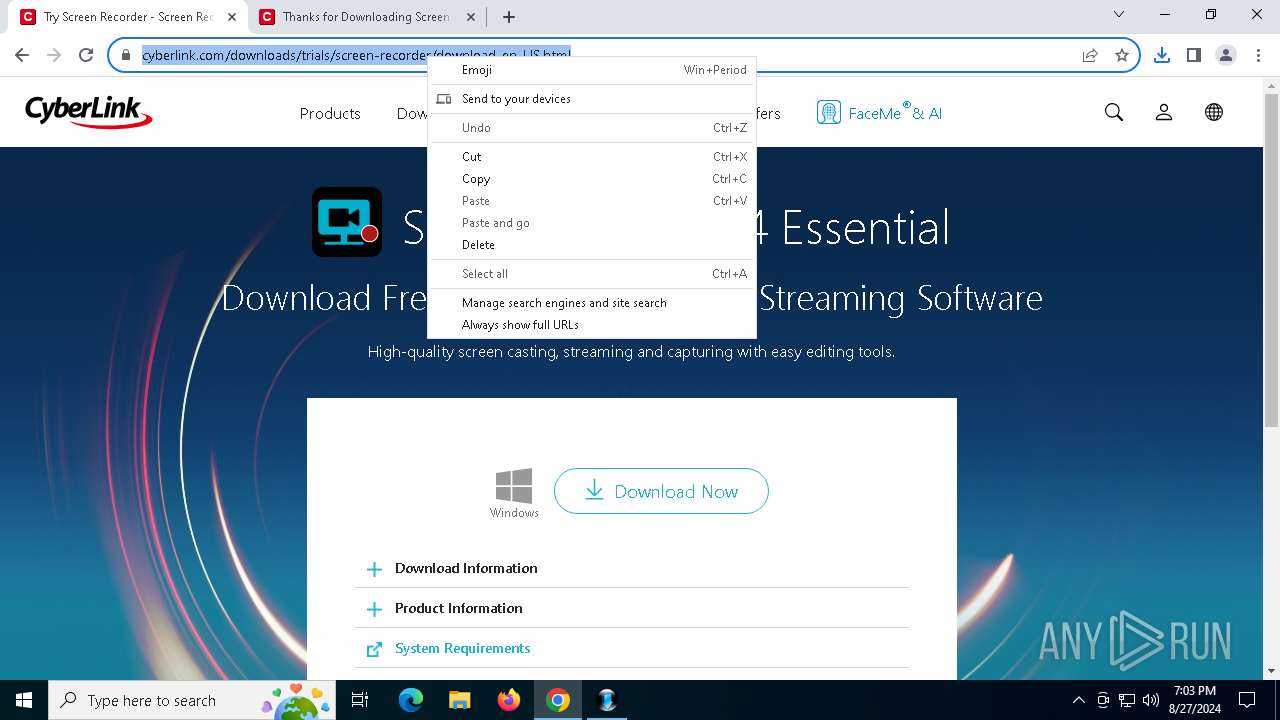
Task: Click the site search magnifier icon
Action: coord(1114,112)
